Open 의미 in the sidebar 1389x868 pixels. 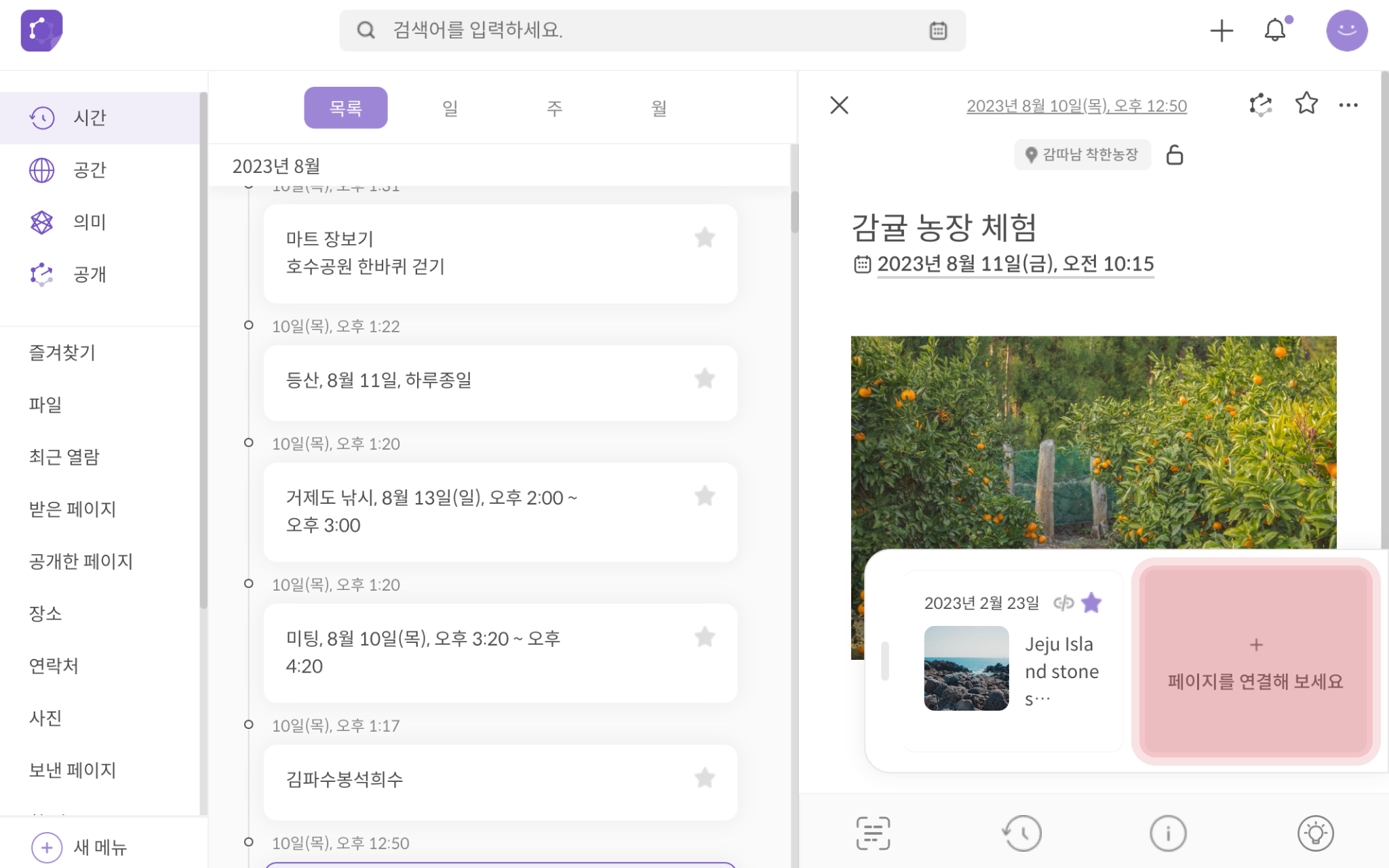[x=100, y=222]
